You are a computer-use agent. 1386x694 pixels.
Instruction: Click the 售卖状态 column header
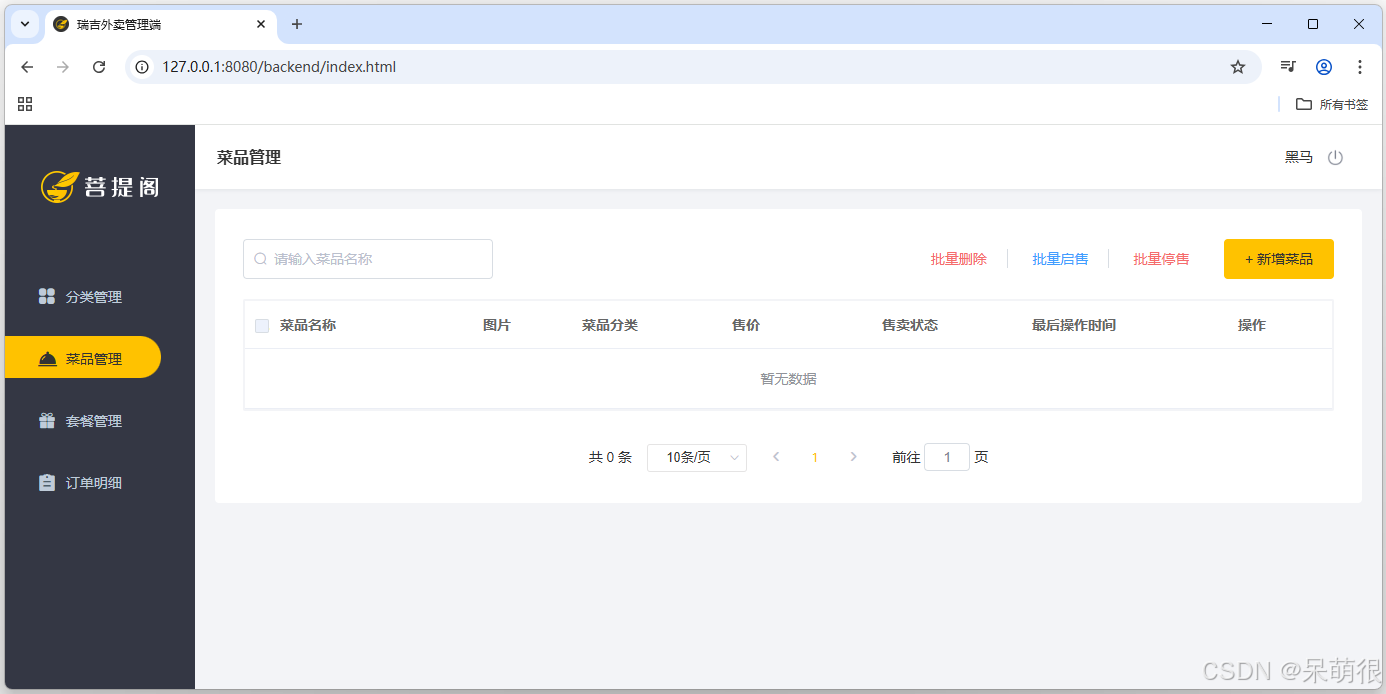(x=910, y=325)
